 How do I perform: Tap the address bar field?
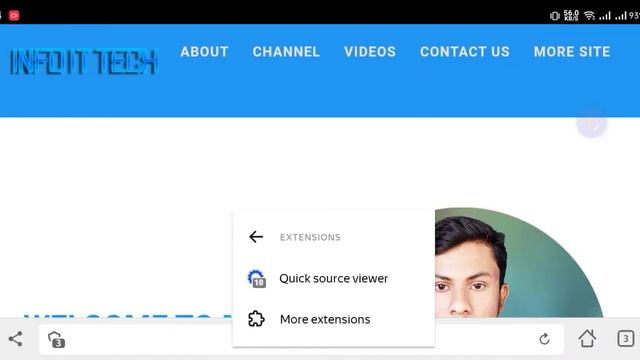(x=301, y=339)
